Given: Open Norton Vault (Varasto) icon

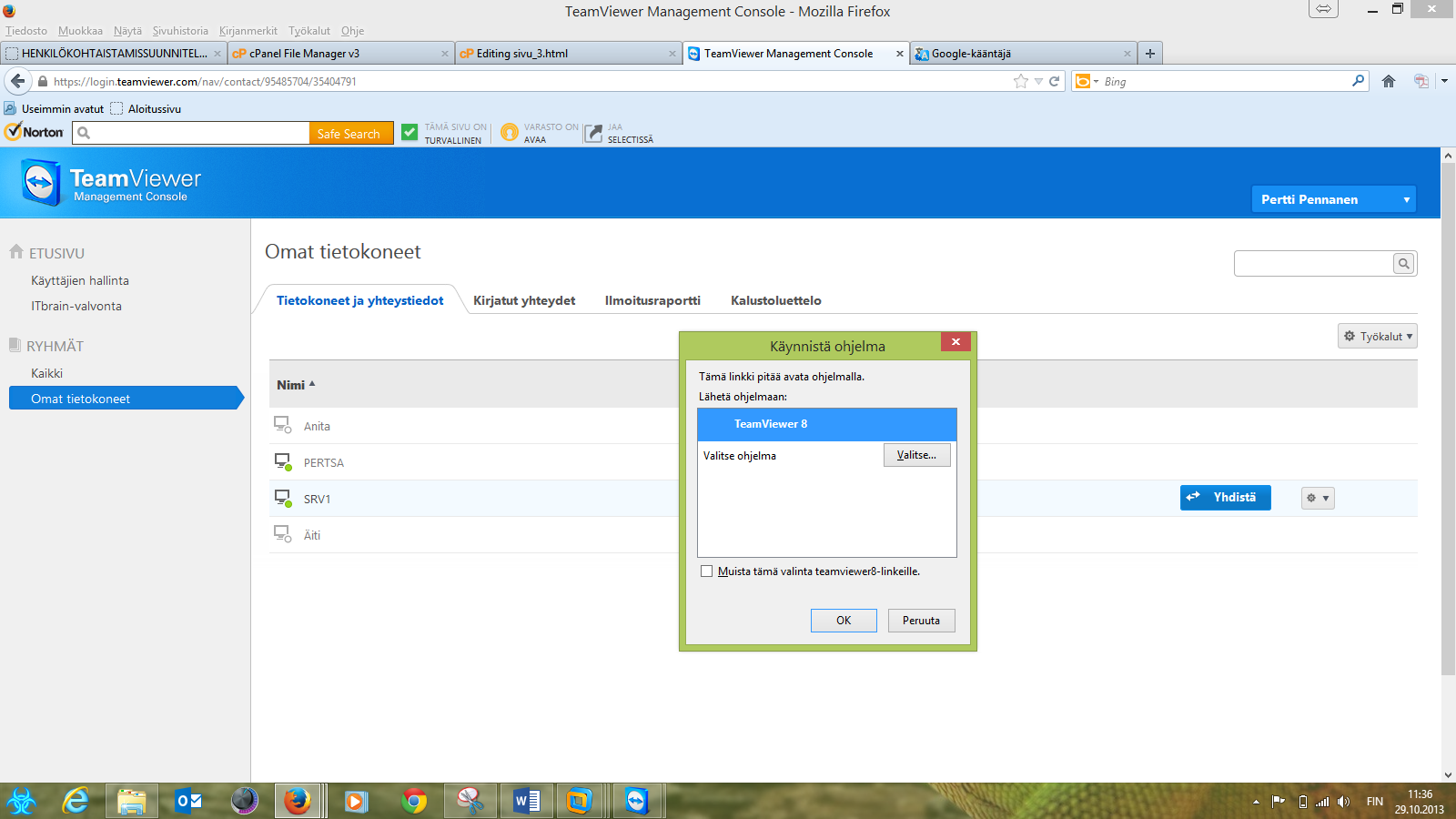Looking at the screenshot, I should tap(510, 133).
